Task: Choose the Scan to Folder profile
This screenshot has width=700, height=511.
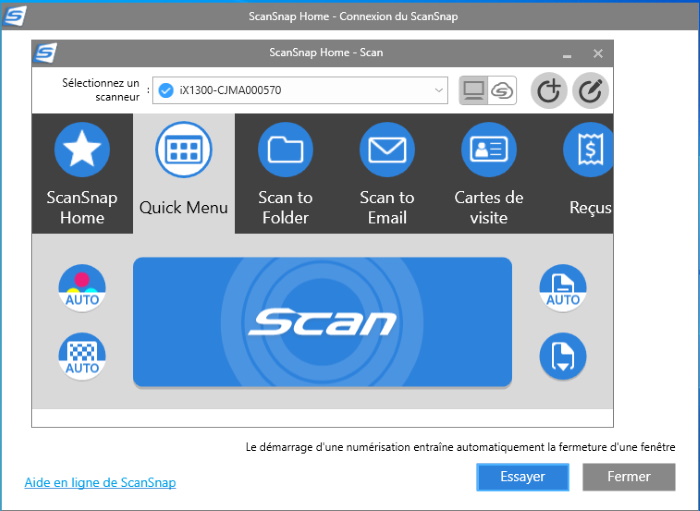Action: point(285,173)
